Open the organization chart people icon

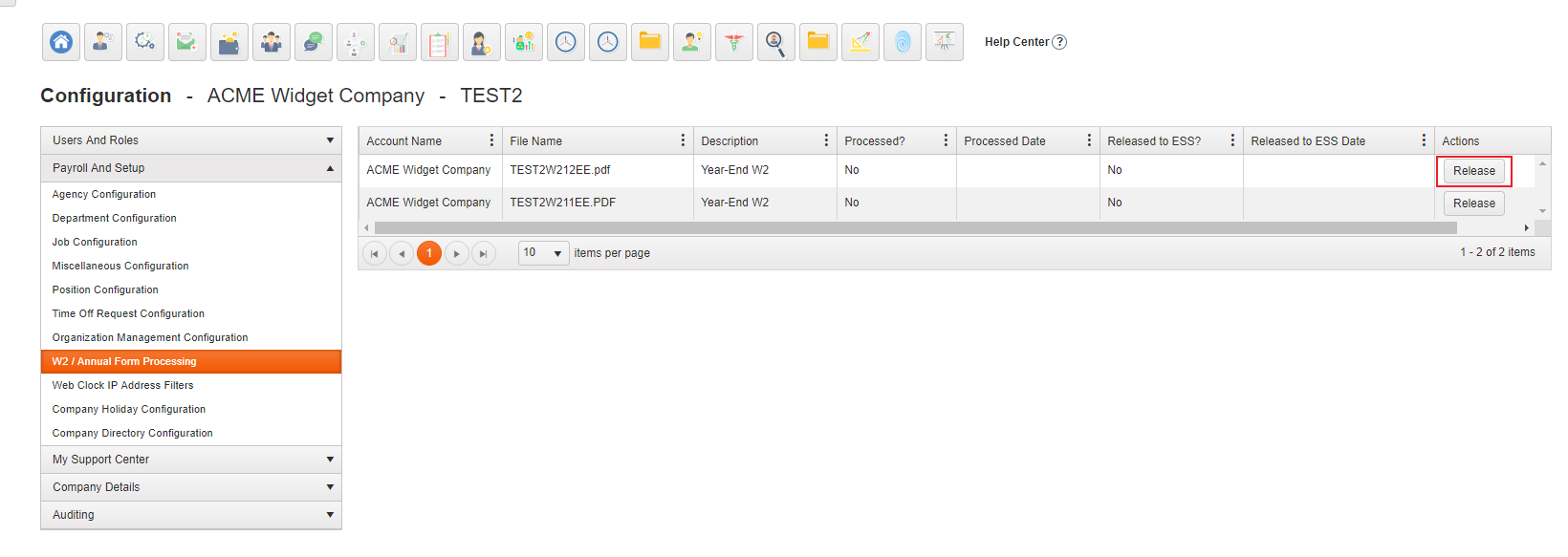(356, 42)
